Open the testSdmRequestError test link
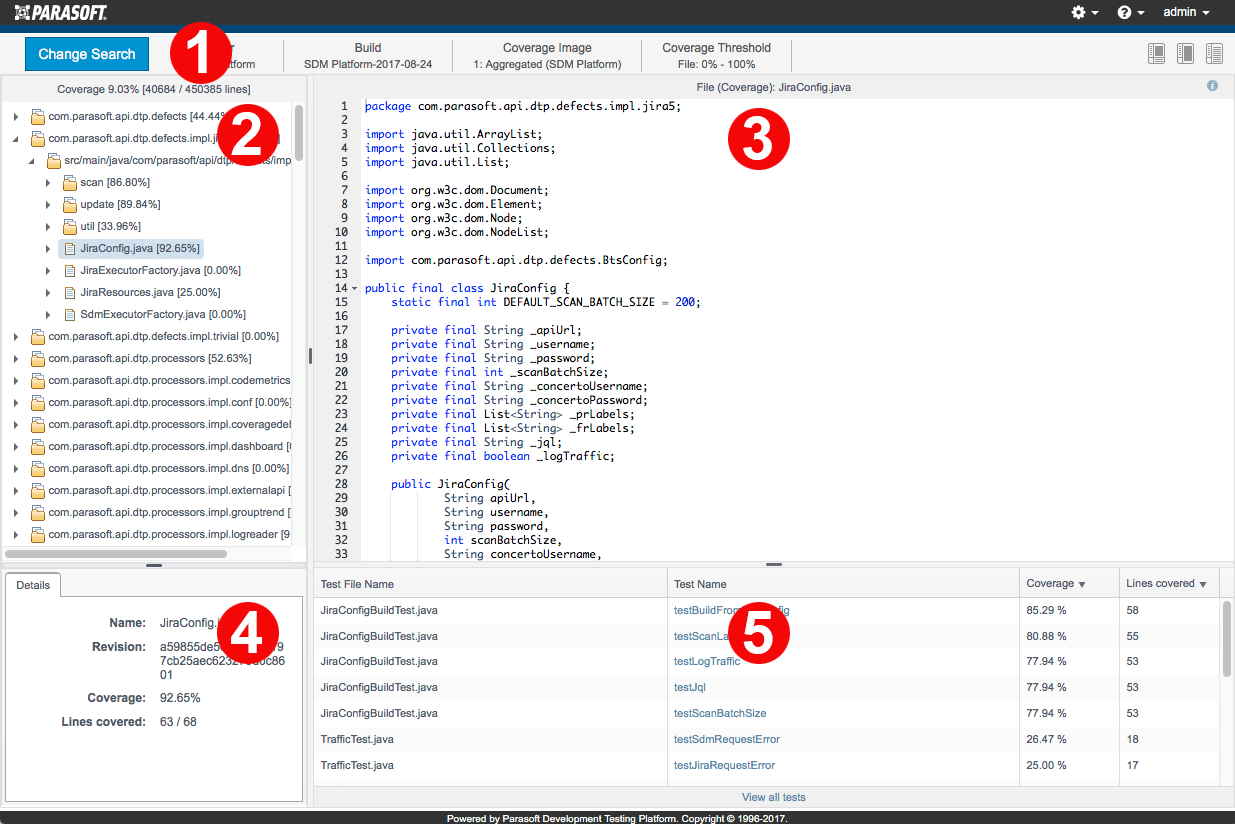 click(x=727, y=739)
